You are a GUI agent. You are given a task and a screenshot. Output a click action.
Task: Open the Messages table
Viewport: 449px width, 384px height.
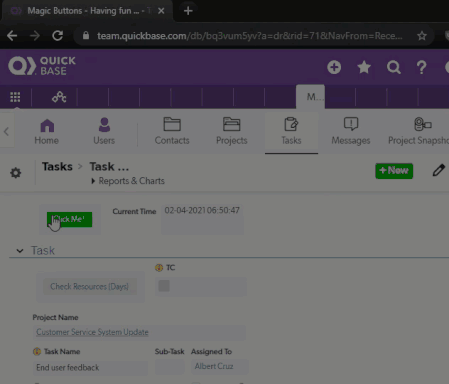pyautogui.click(x=351, y=131)
